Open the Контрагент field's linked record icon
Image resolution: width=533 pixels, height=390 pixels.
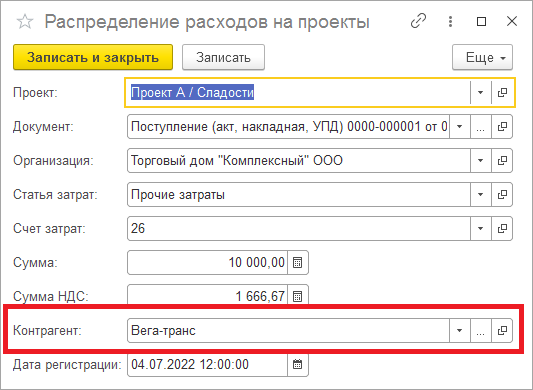502,330
